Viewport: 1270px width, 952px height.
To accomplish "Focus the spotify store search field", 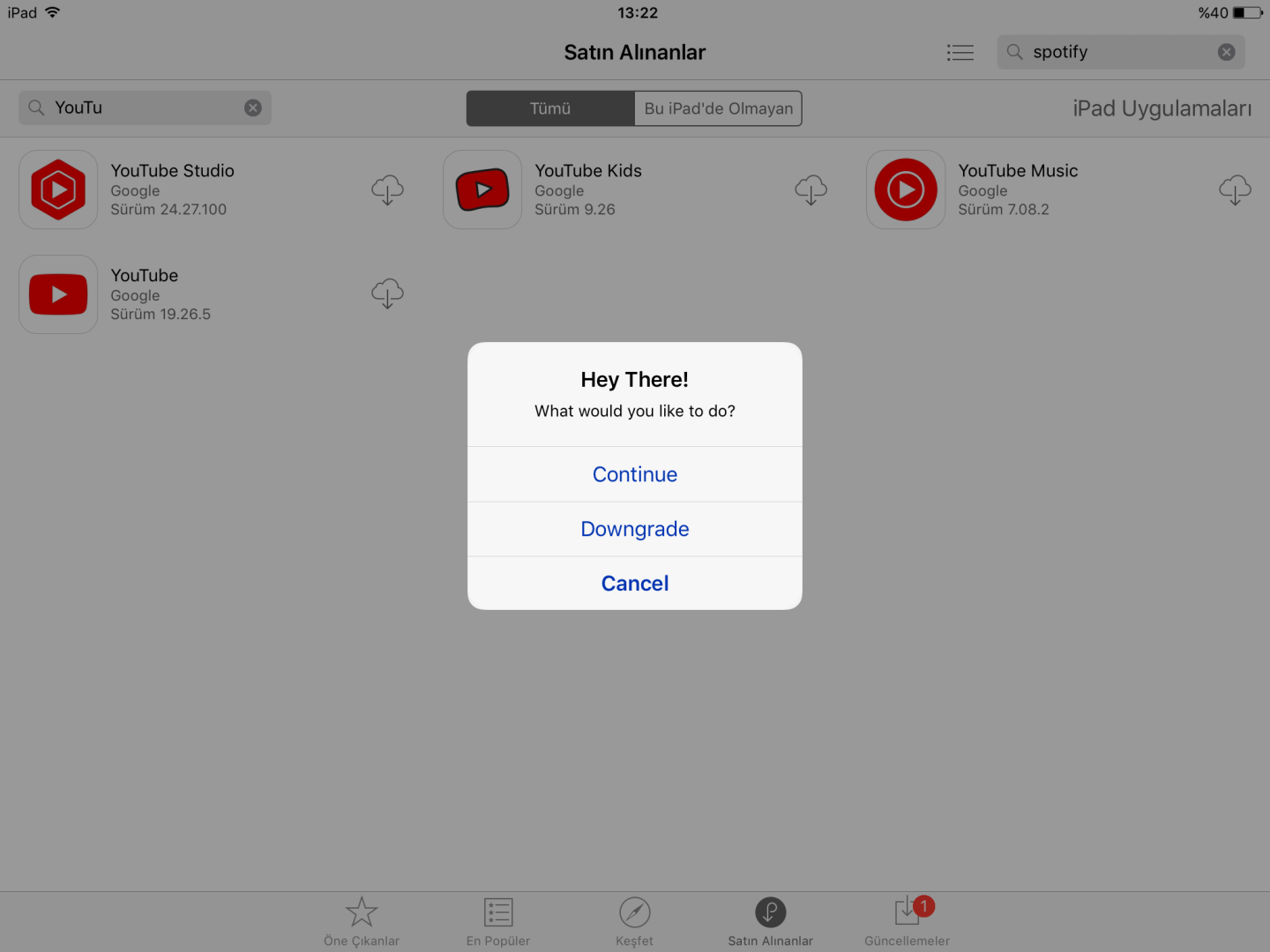I will click(1121, 52).
